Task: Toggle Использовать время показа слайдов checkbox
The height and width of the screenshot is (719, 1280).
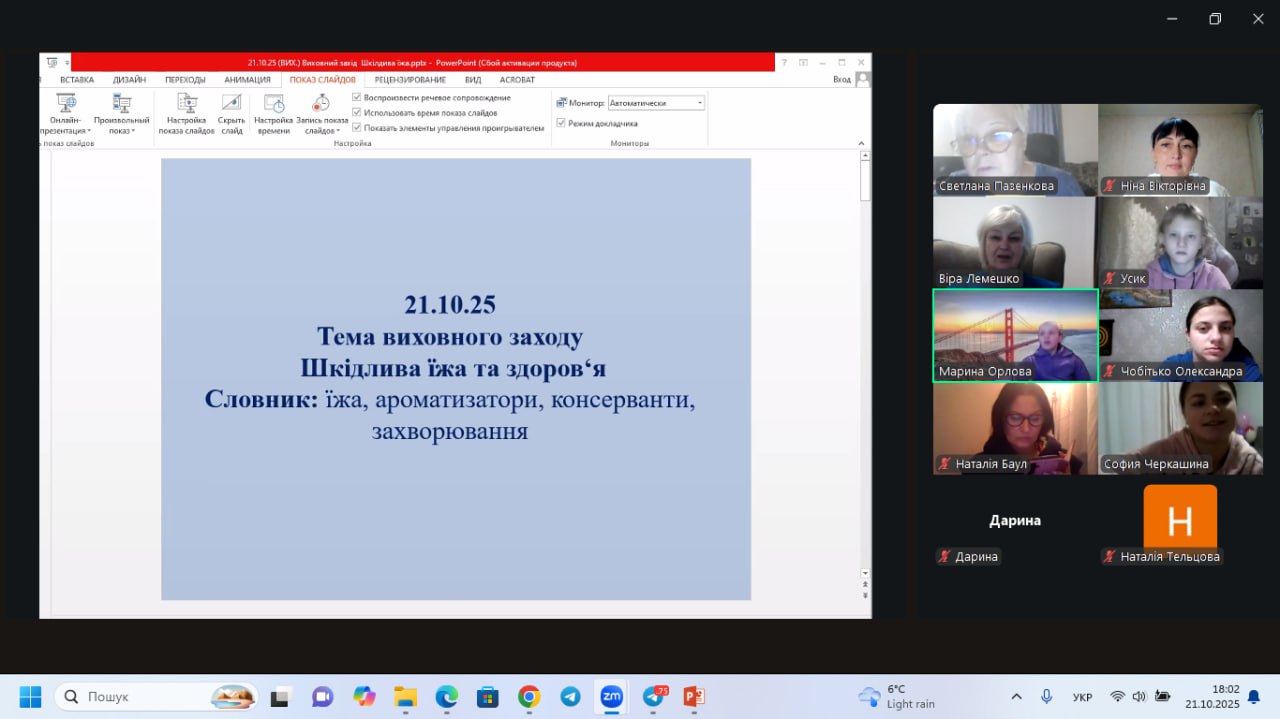Action: coord(357,113)
